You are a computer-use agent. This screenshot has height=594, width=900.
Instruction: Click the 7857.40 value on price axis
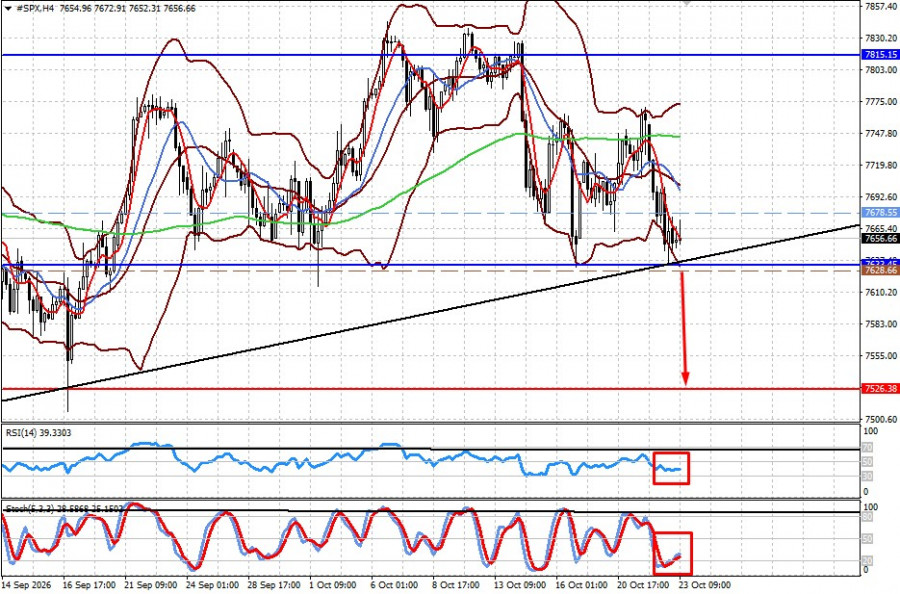(x=881, y=6)
